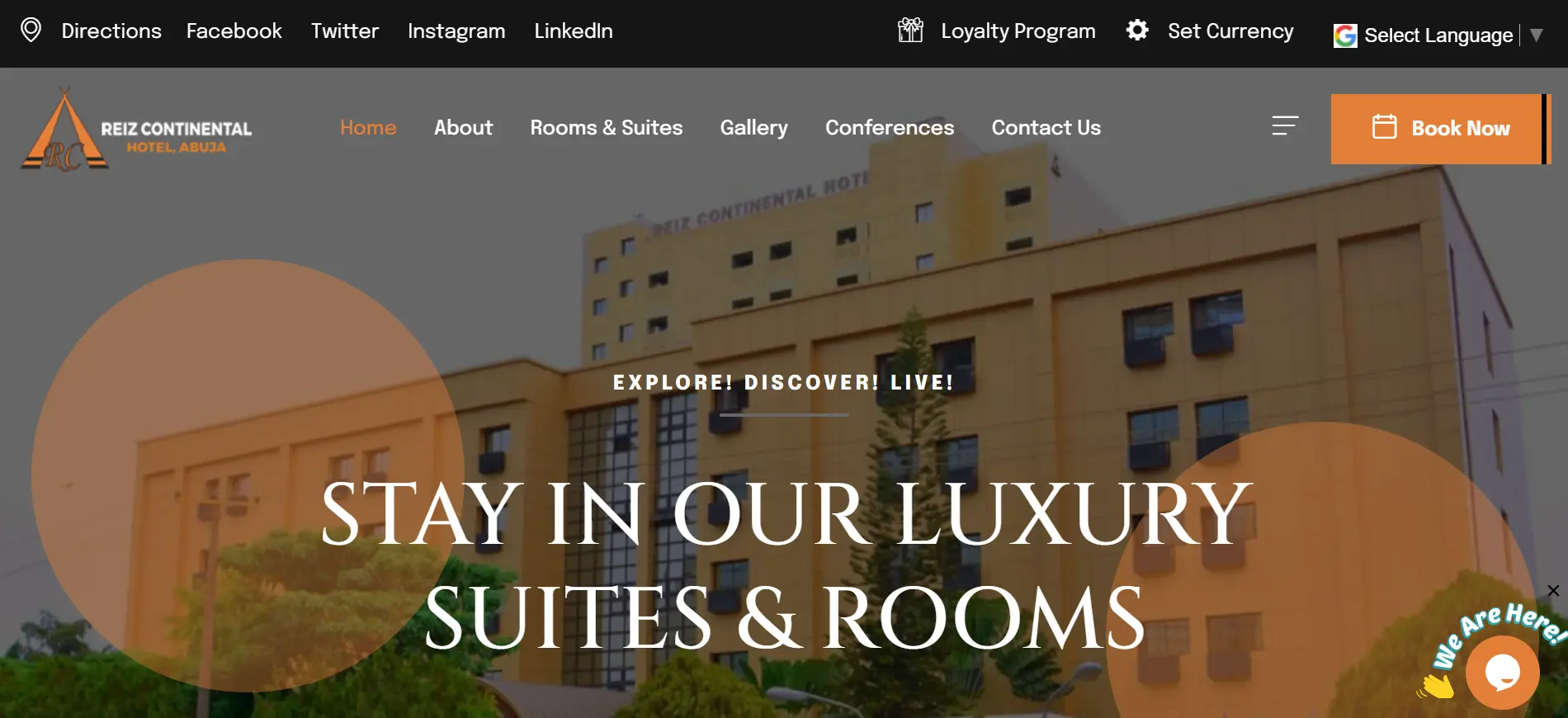The width and height of the screenshot is (1568, 718).
Task: Click the Google logo icon
Action: tap(1345, 35)
